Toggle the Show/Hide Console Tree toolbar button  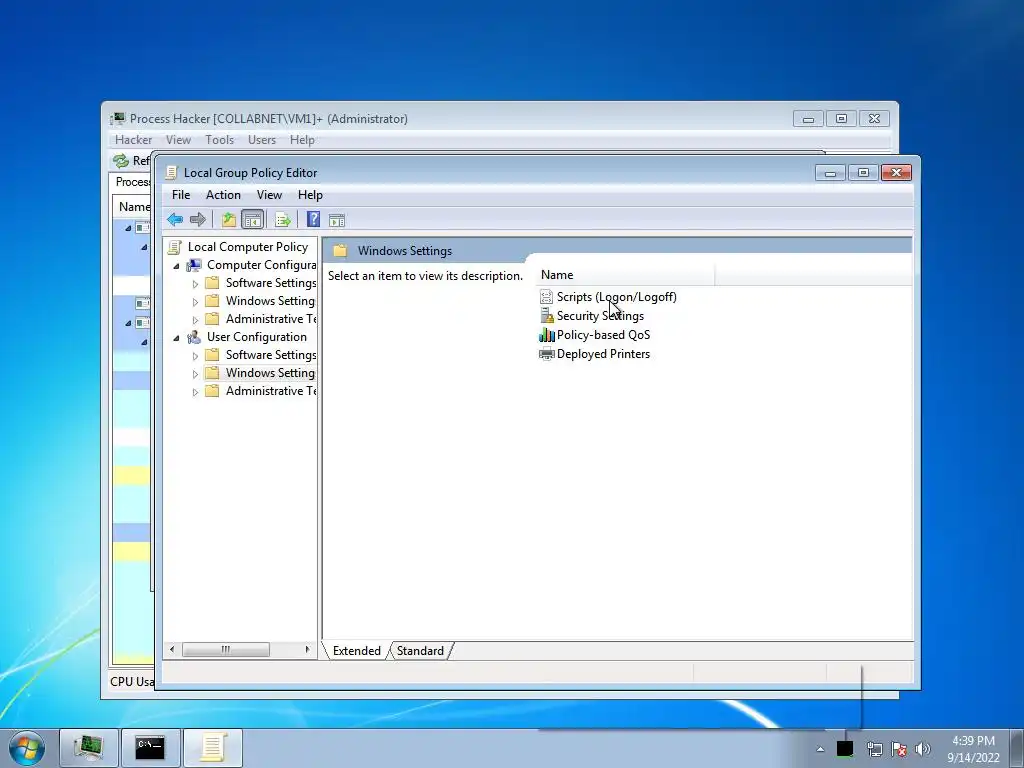[252, 219]
